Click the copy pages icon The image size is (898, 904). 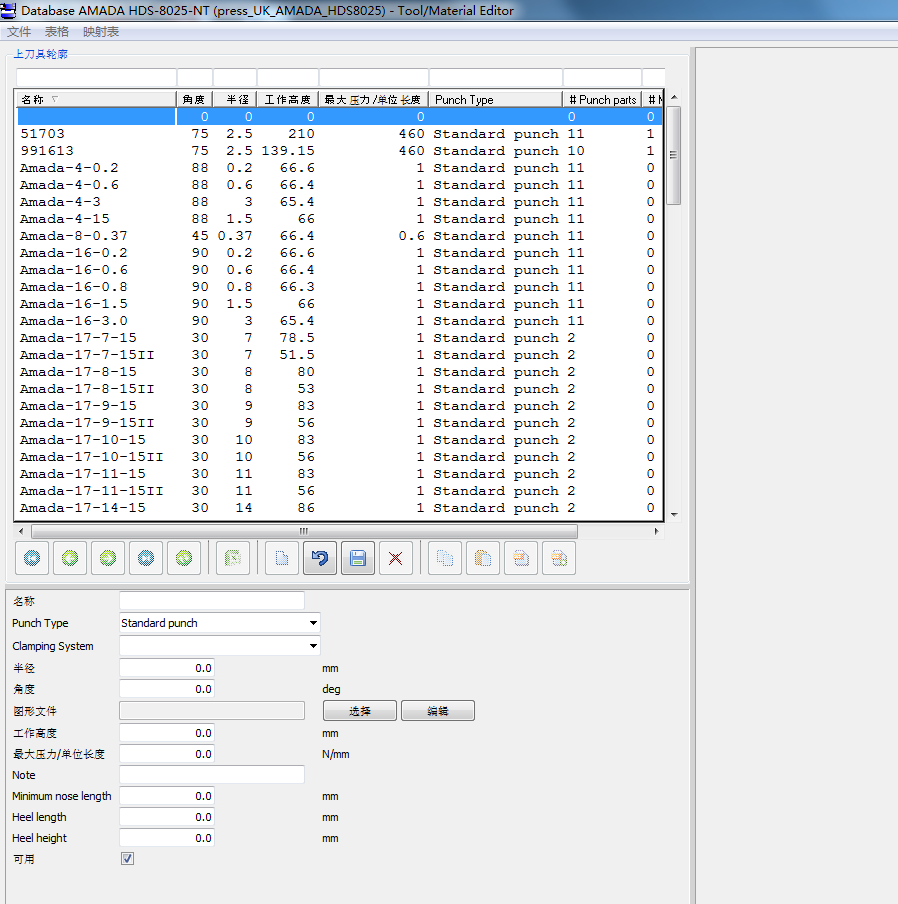click(445, 558)
